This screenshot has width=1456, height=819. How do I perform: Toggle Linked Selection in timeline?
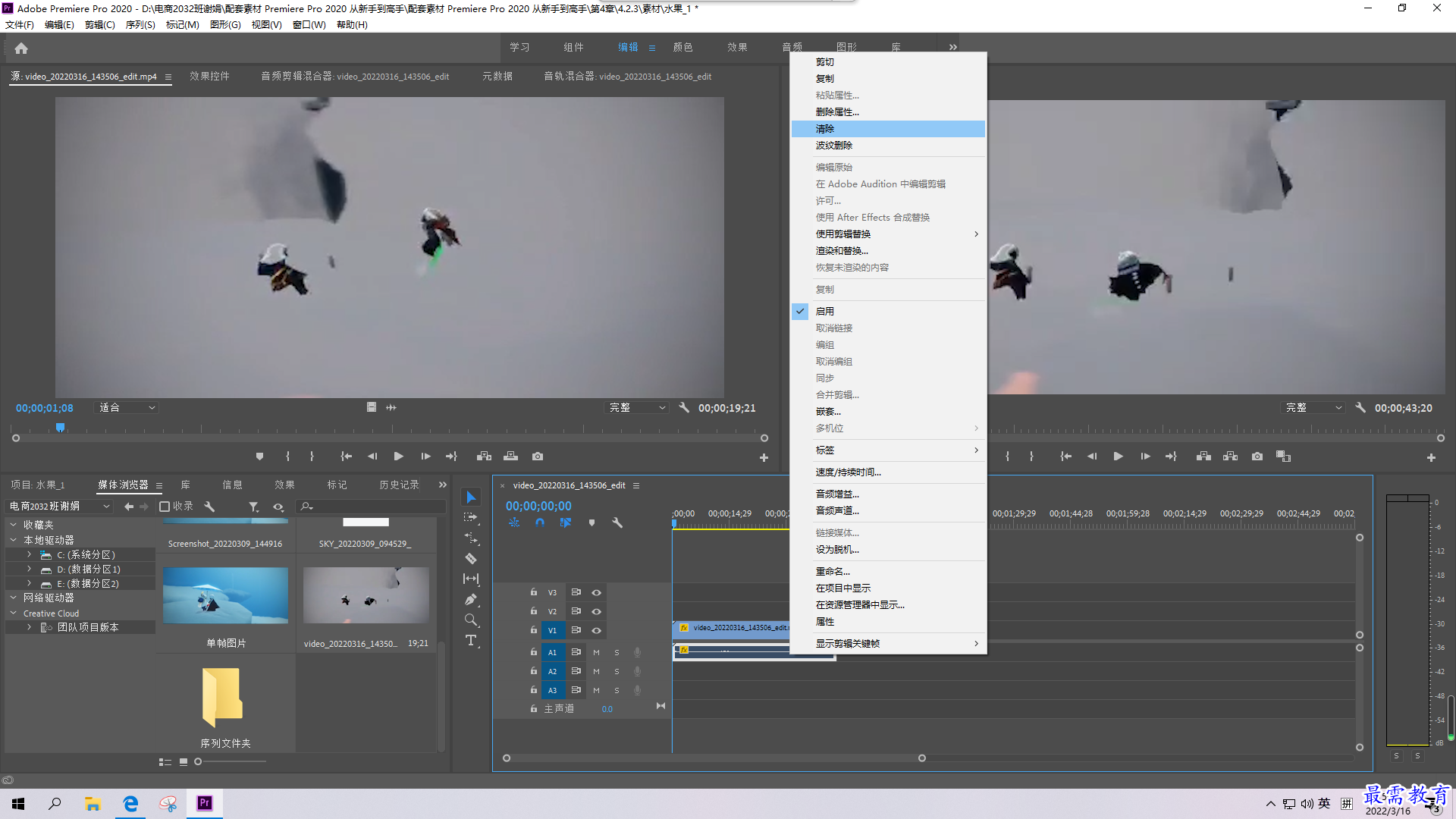click(566, 522)
